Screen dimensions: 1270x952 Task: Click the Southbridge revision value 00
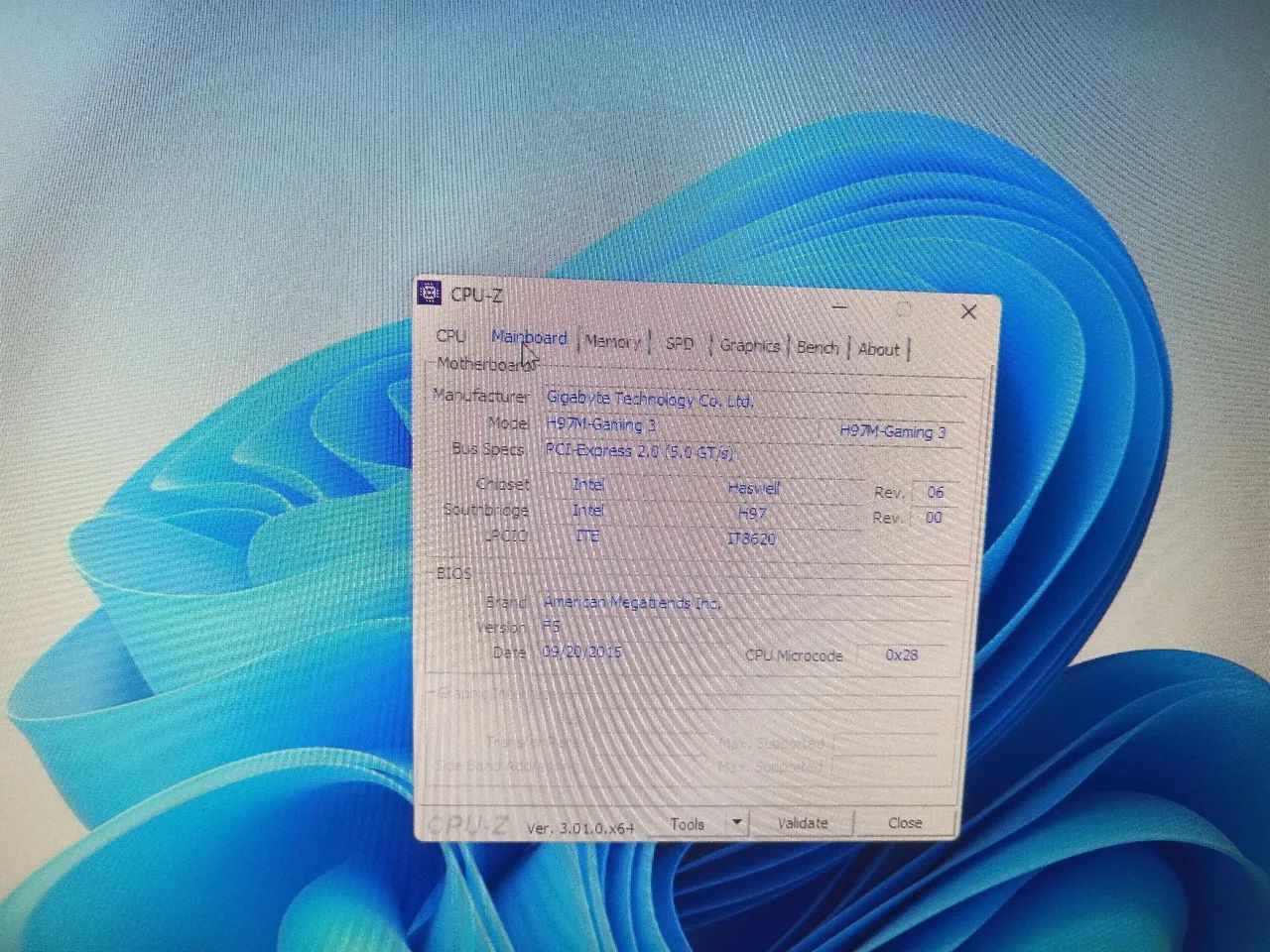pyautogui.click(x=933, y=517)
